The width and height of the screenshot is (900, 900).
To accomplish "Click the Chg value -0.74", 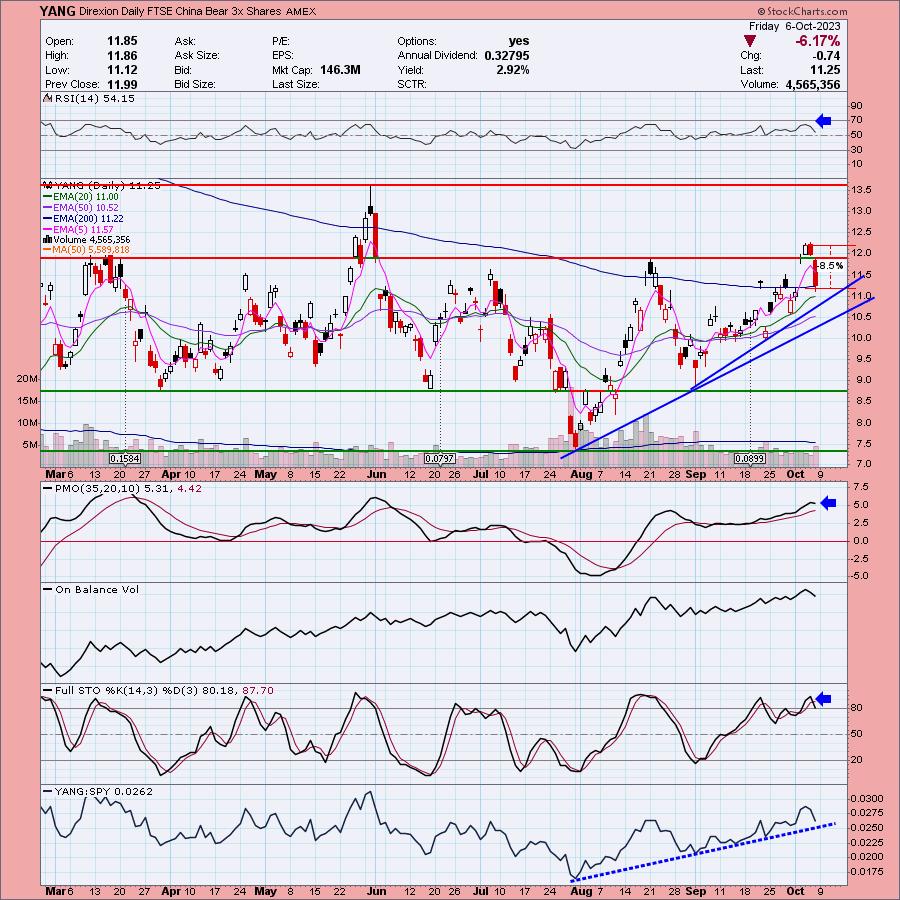I will (x=826, y=56).
